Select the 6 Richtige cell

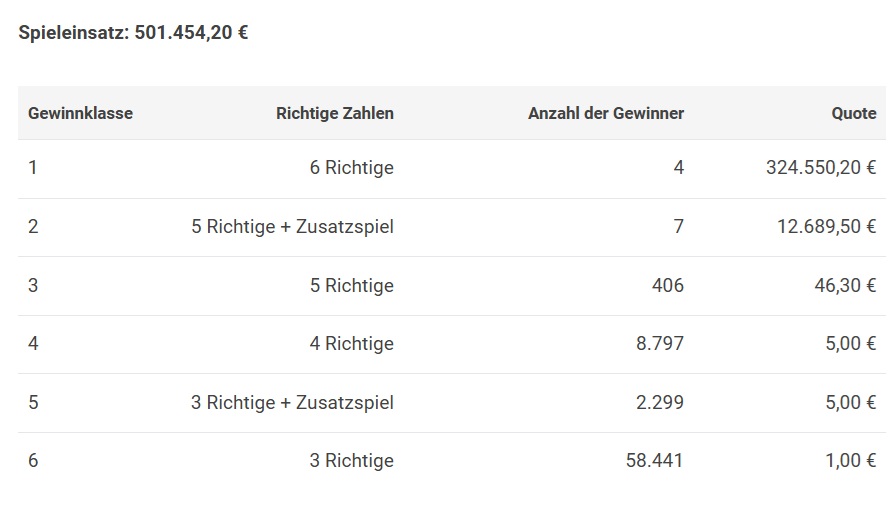351,168
